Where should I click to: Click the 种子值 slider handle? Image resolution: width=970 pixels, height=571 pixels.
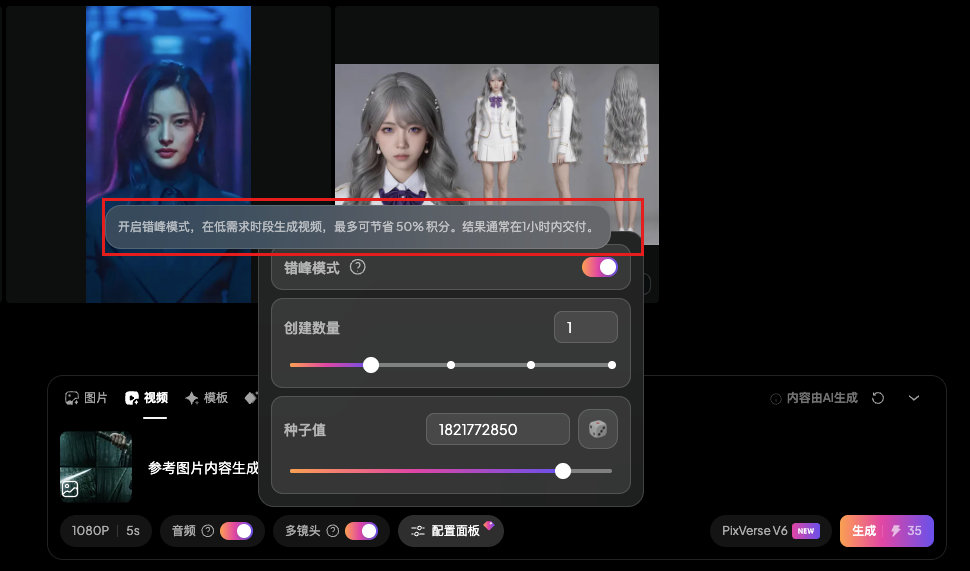pyautogui.click(x=562, y=471)
